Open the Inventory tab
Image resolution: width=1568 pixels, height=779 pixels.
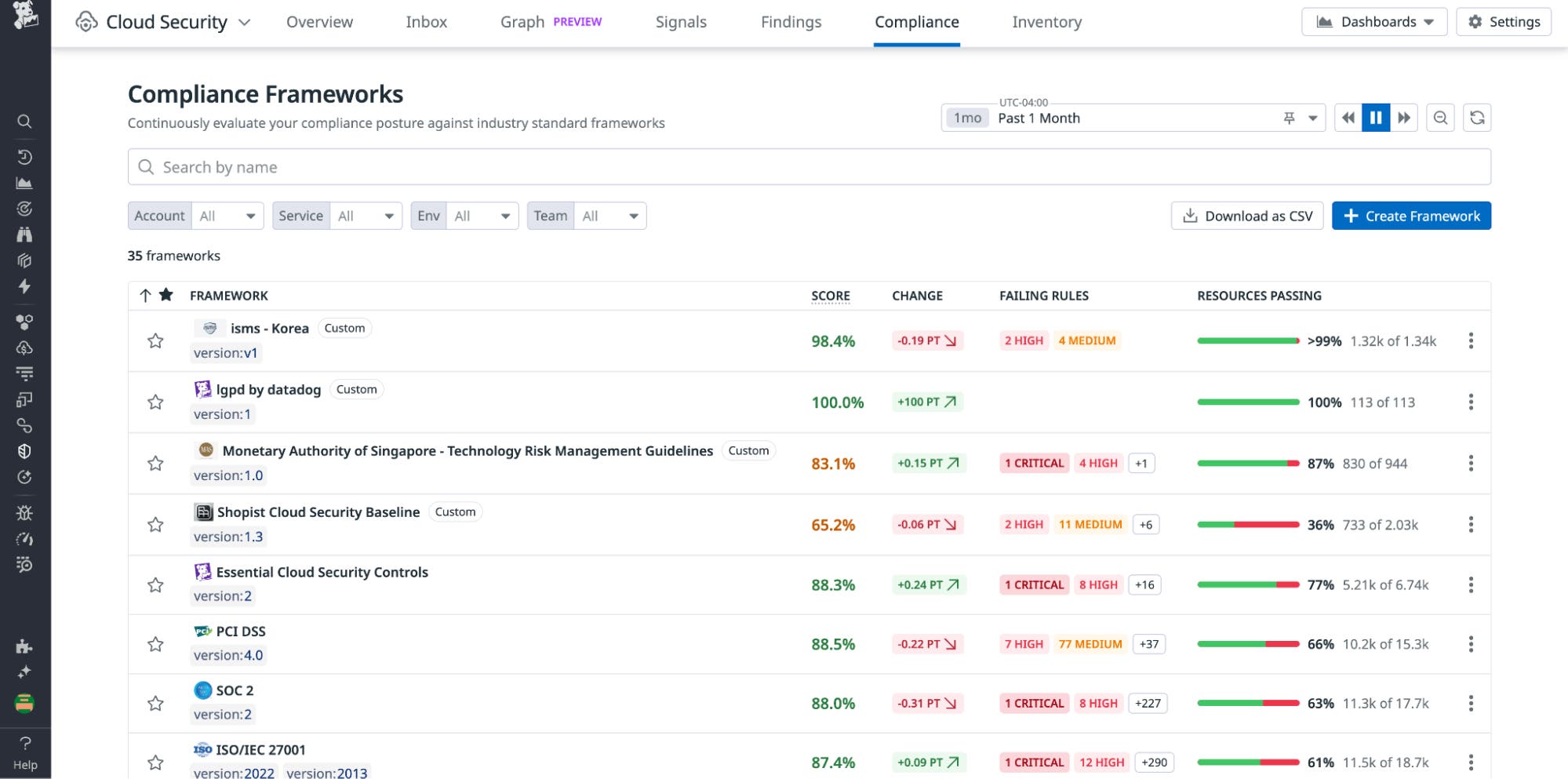point(1046,22)
